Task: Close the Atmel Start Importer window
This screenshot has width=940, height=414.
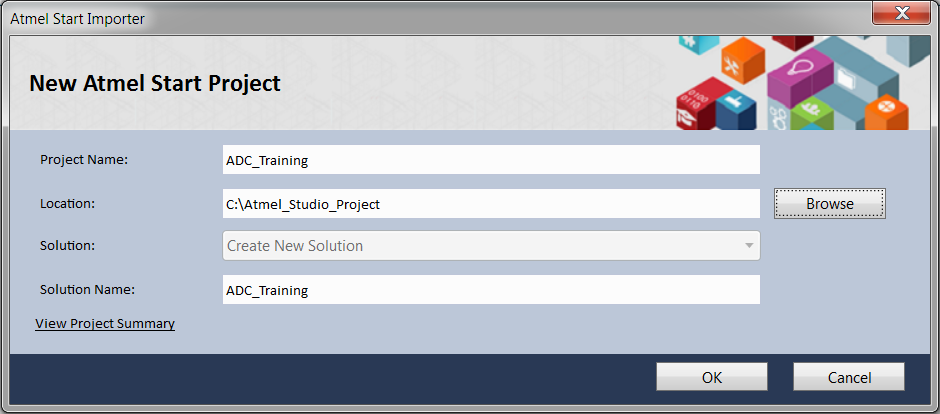Action: tap(901, 13)
